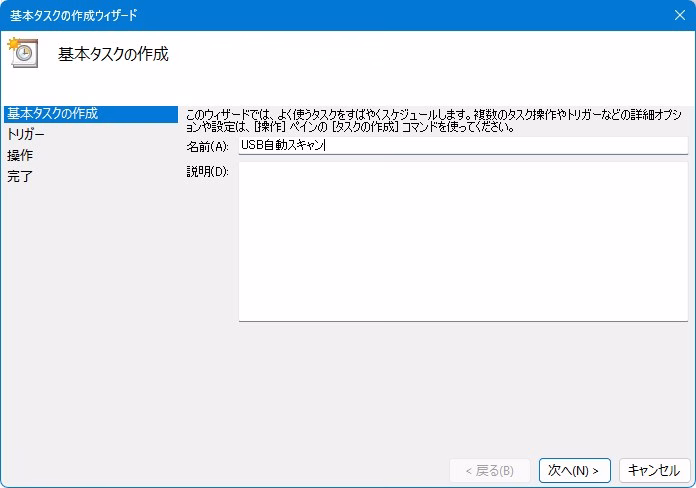Screen dimensions: 696x488
Task: Close the 基本タスクの作成ウィザード window
Action: coord(679,15)
